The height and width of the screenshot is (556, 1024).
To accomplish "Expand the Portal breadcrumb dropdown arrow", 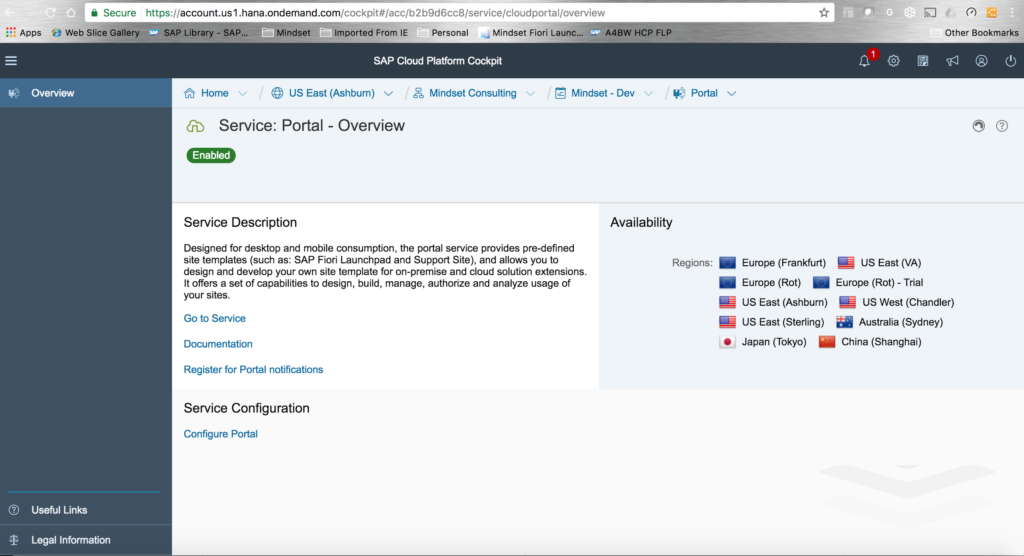I will click(x=731, y=93).
